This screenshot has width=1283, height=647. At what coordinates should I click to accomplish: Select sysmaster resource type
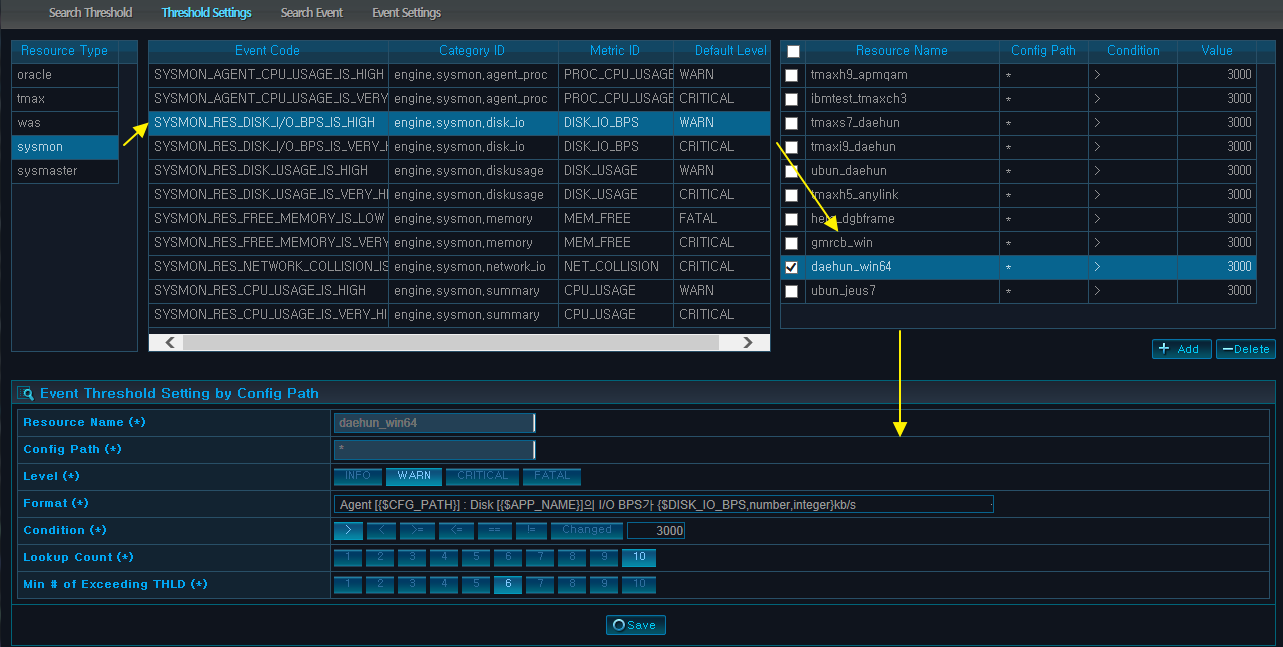[65, 171]
